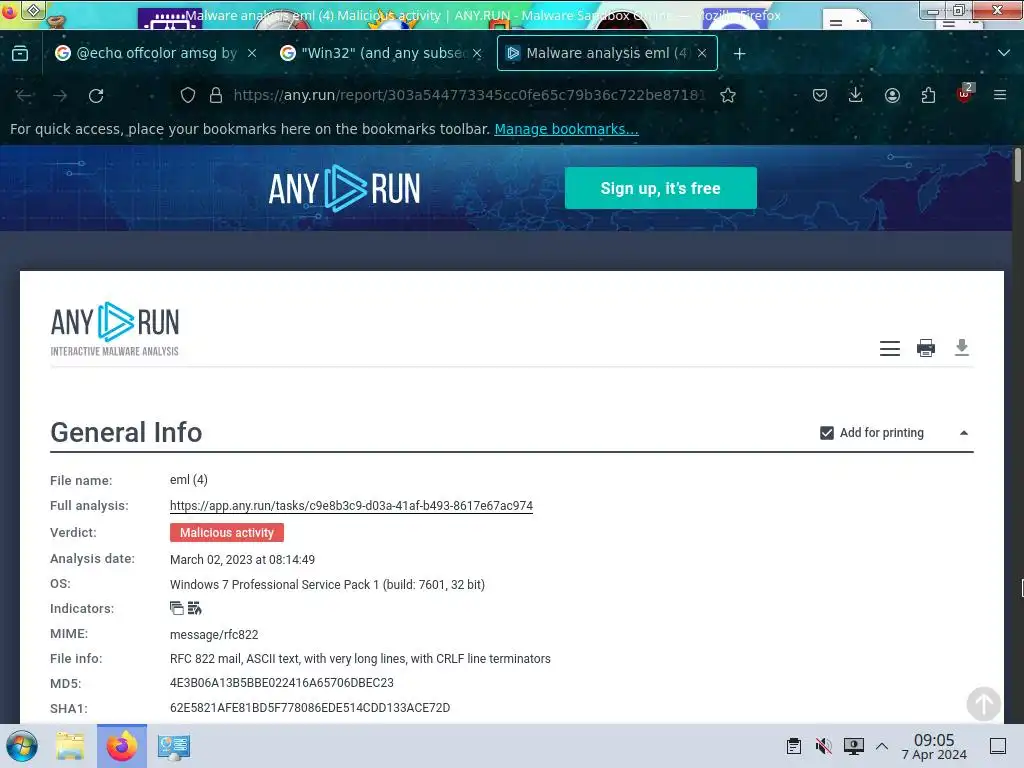
Task: Open Firefox View tab list icon
Action: pyautogui.click(x=20, y=54)
